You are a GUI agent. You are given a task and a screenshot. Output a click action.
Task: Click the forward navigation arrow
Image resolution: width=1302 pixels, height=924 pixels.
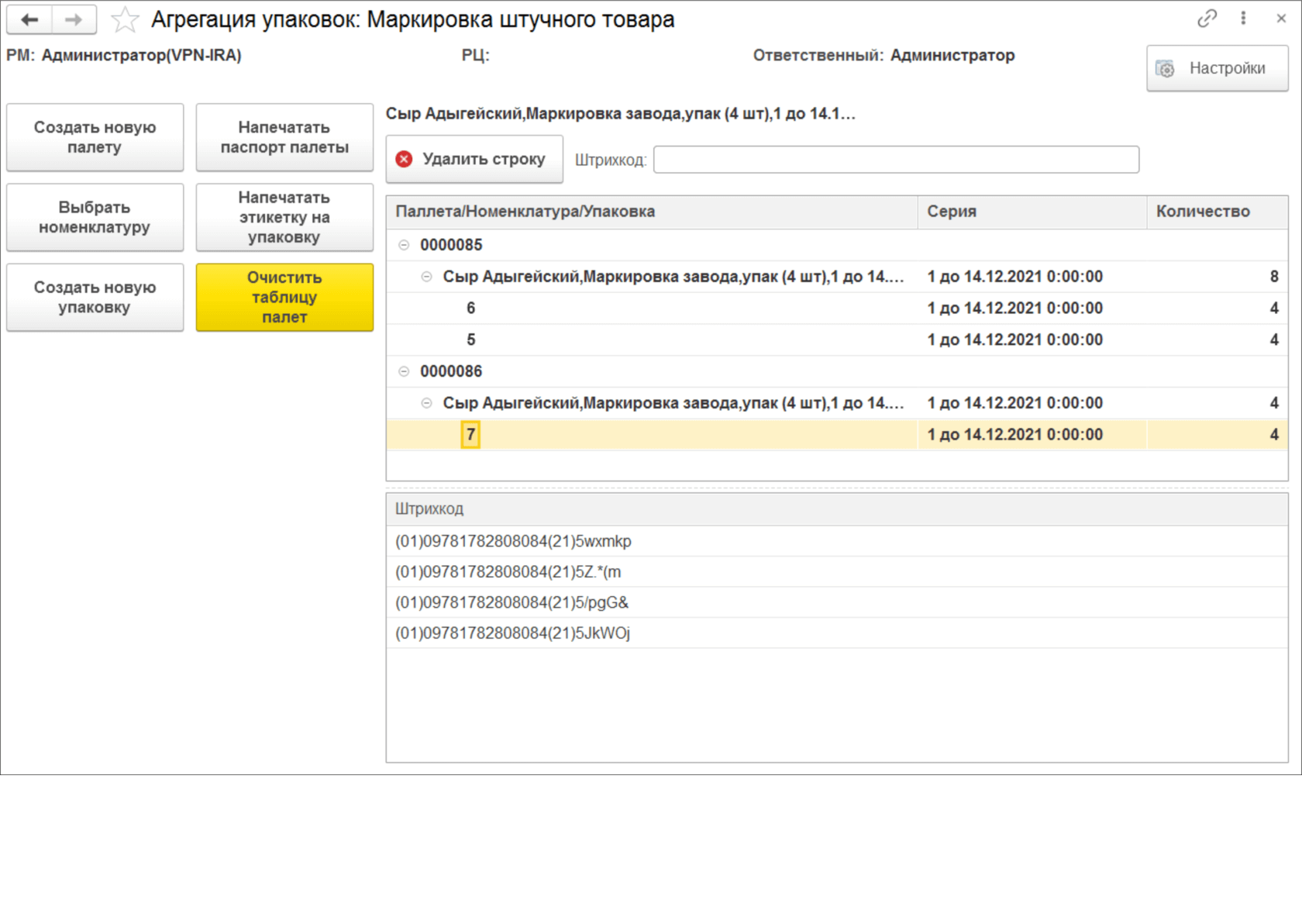click(74, 19)
